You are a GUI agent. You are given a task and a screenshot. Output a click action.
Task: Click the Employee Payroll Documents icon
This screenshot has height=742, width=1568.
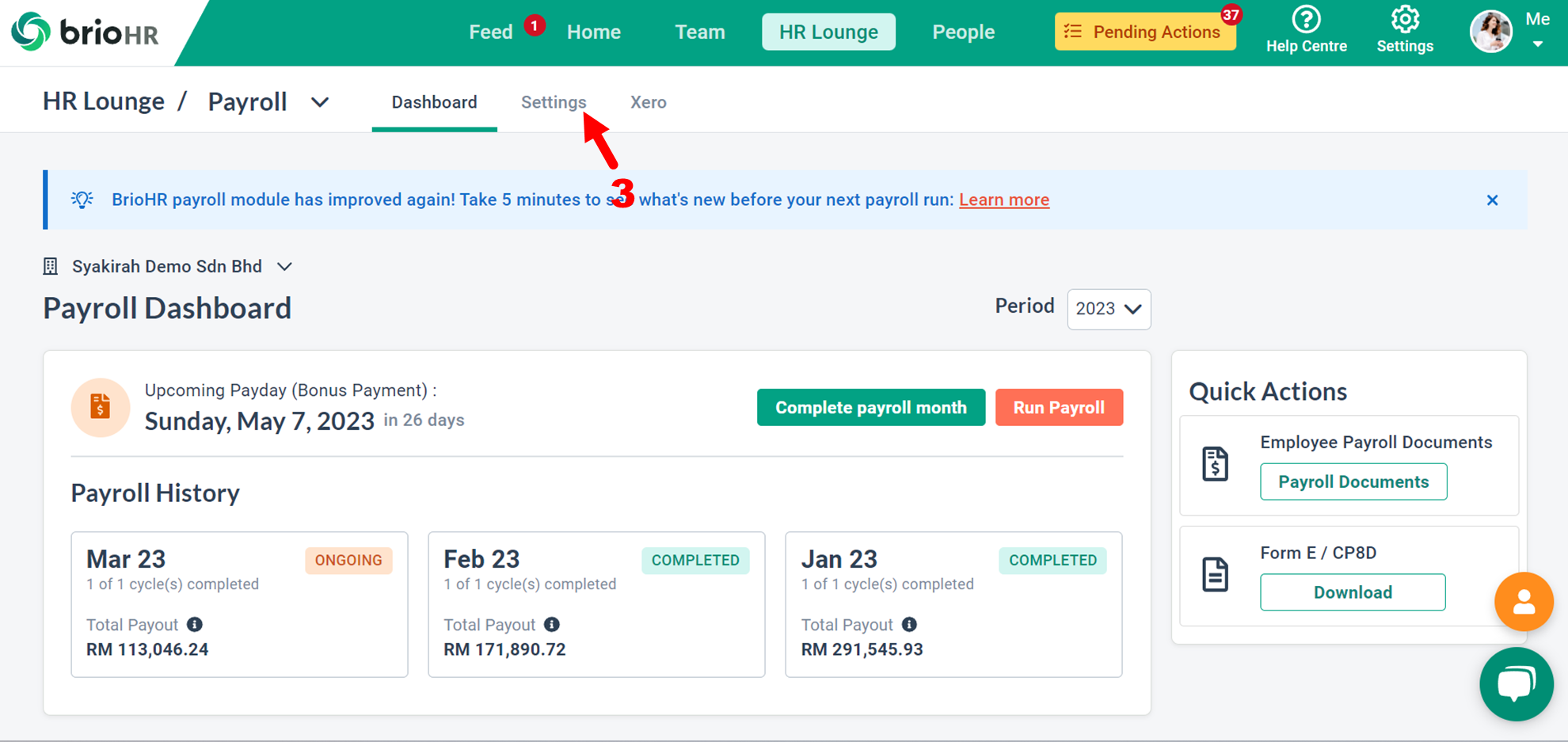click(x=1215, y=463)
